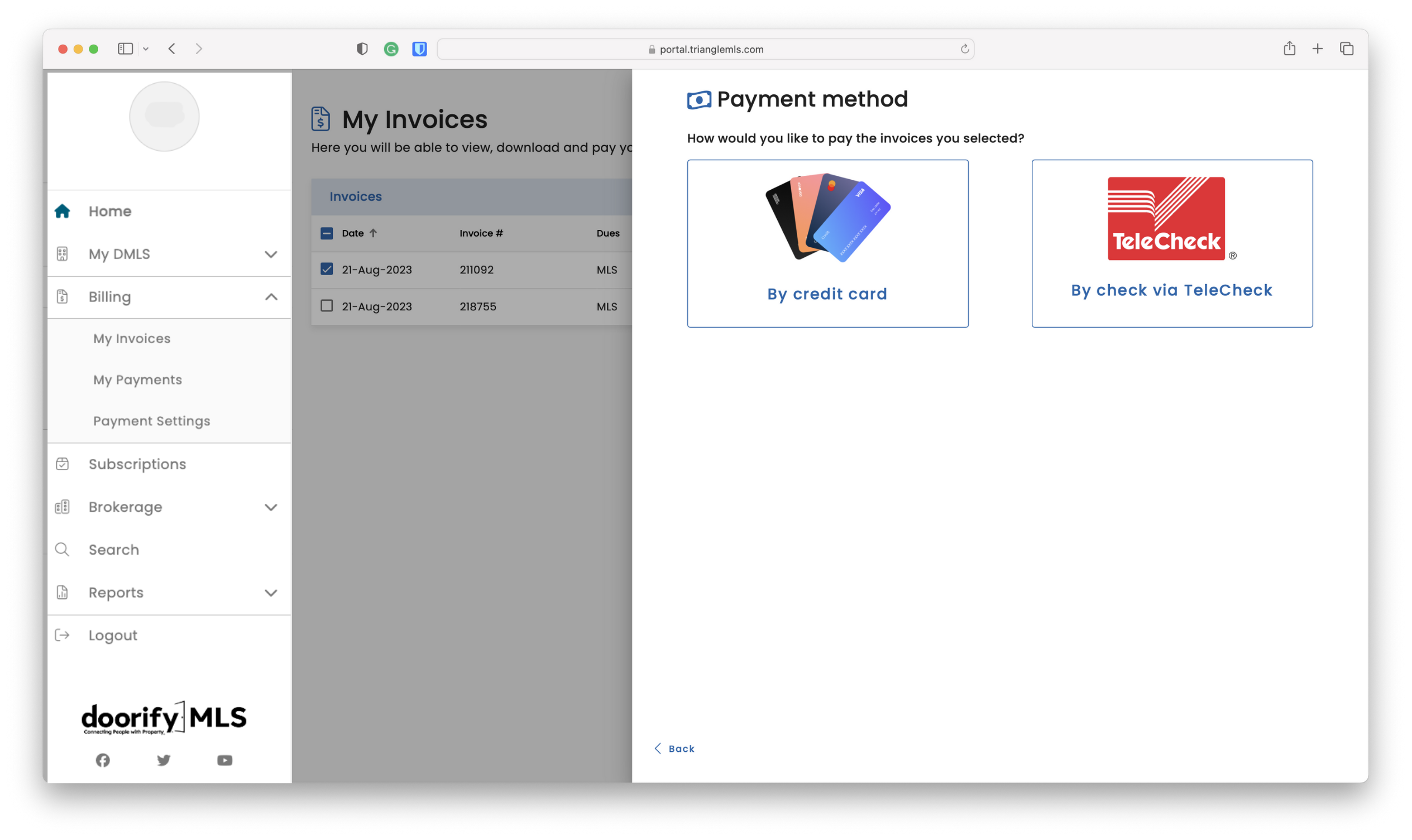Go forward with the browser forward arrow
Image resolution: width=1412 pixels, height=840 pixels.
click(x=199, y=49)
